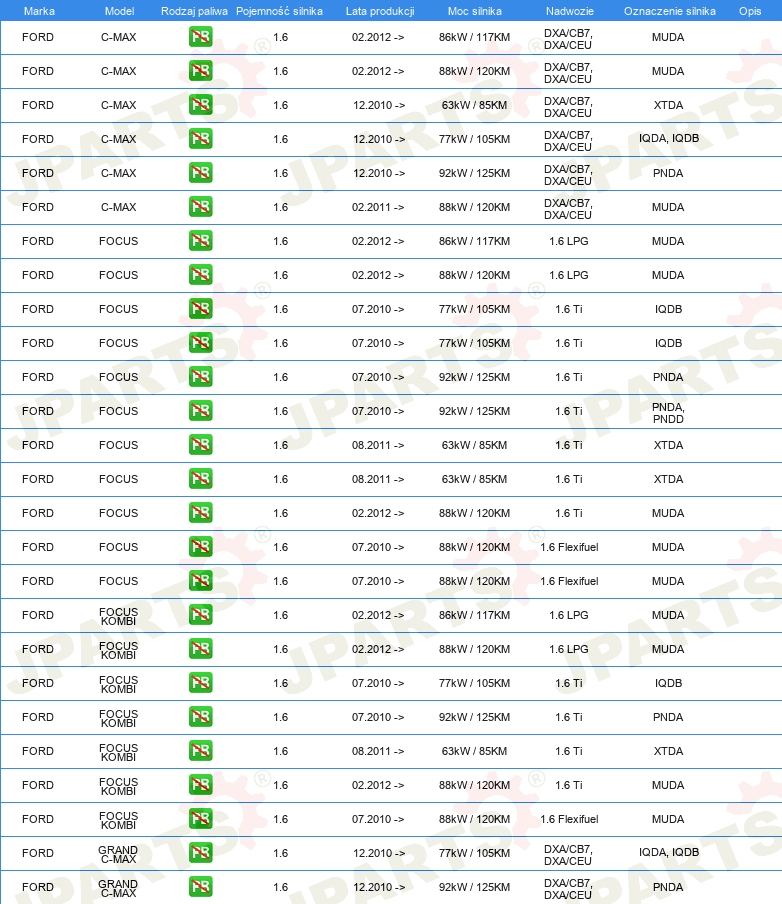The height and width of the screenshot is (904, 782).
Task: Click the Opis column header
Action: click(x=750, y=11)
